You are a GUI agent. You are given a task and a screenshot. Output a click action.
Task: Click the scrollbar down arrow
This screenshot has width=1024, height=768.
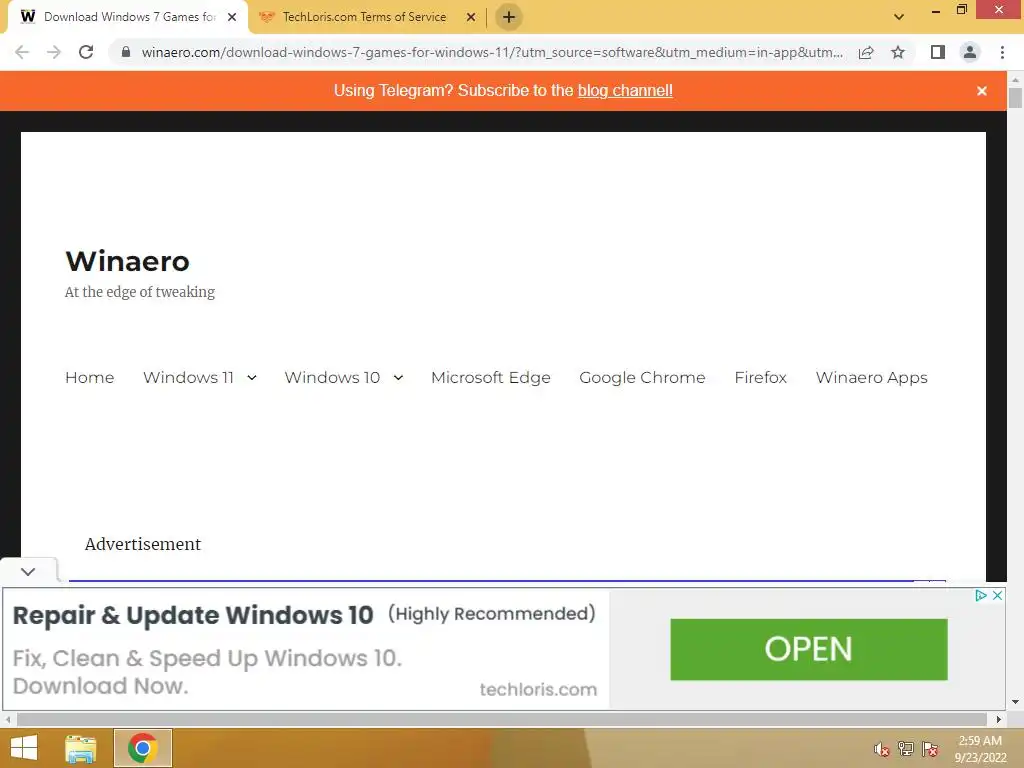coord(1015,703)
